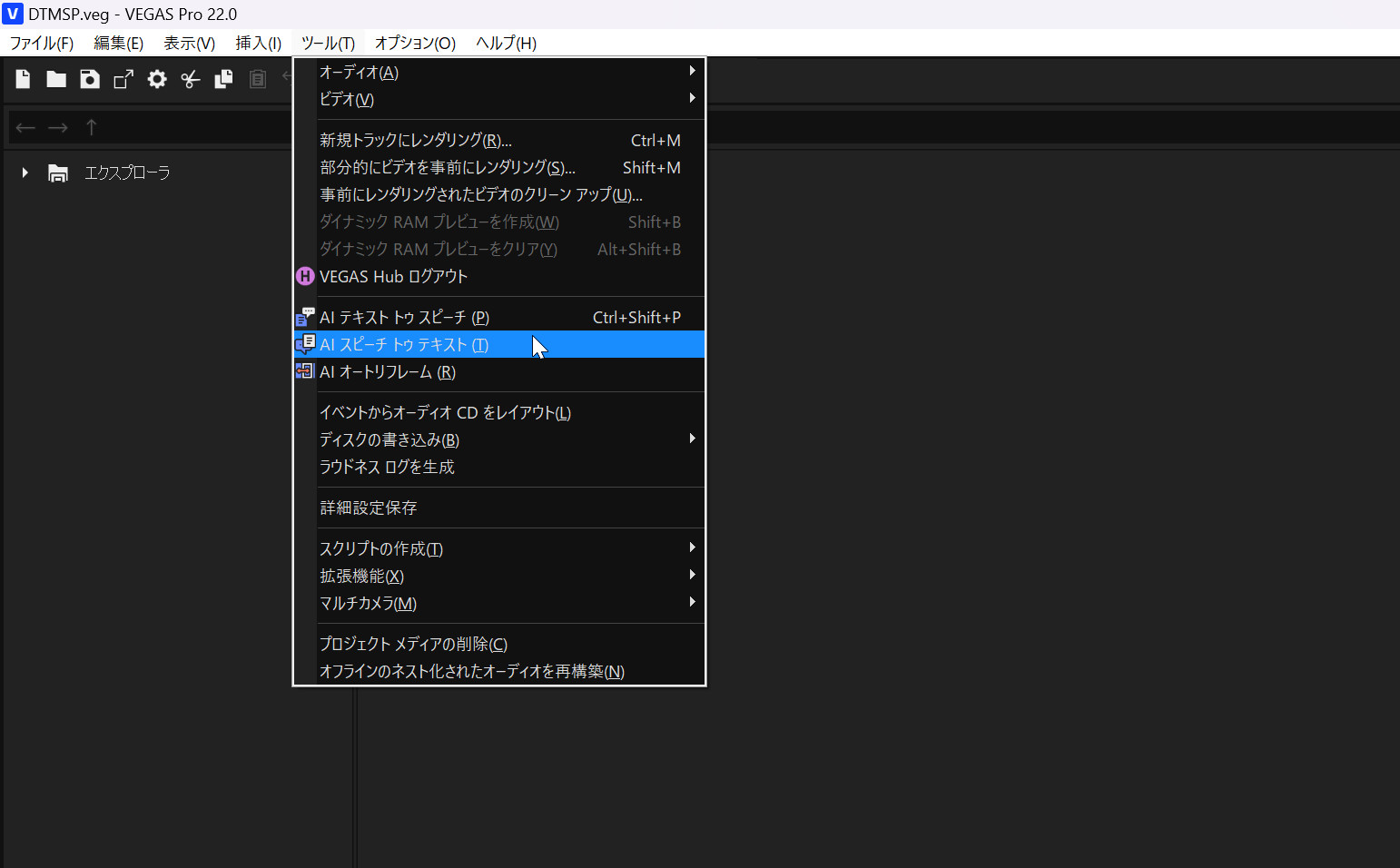
Task: Click the Paste clipboard icon
Action: [x=258, y=79]
